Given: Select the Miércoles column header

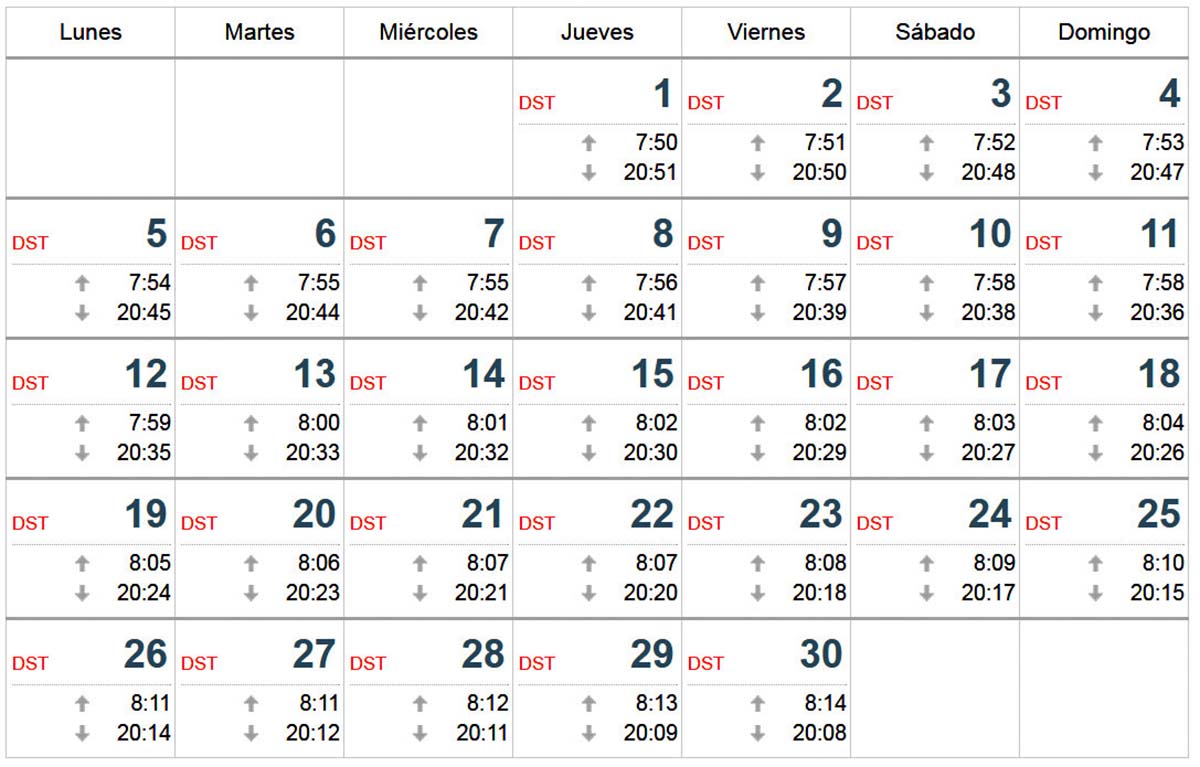Looking at the screenshot, I should pos(428,32).
